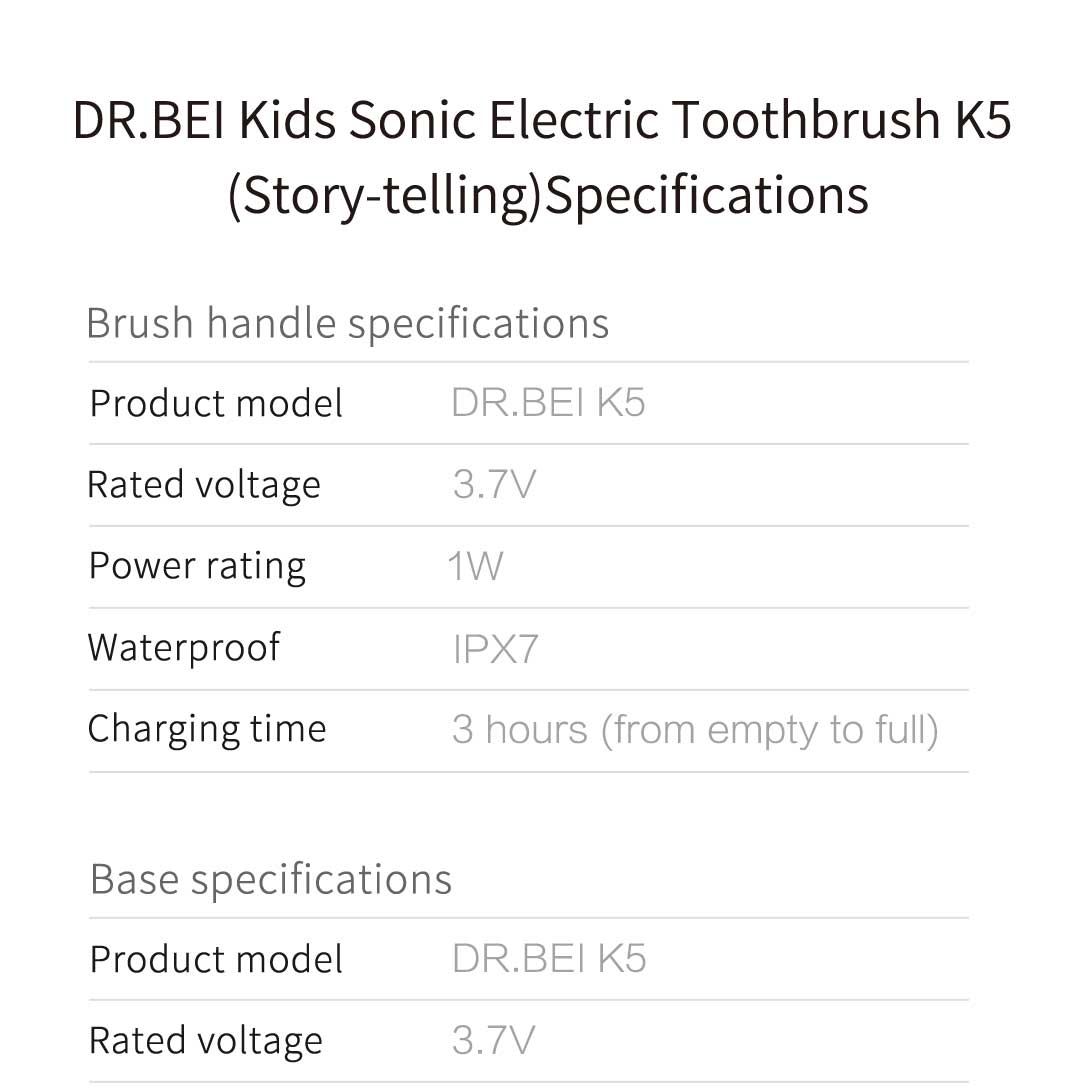Click DR.BEI K5 value under Base specifications

tap(549, 959)
